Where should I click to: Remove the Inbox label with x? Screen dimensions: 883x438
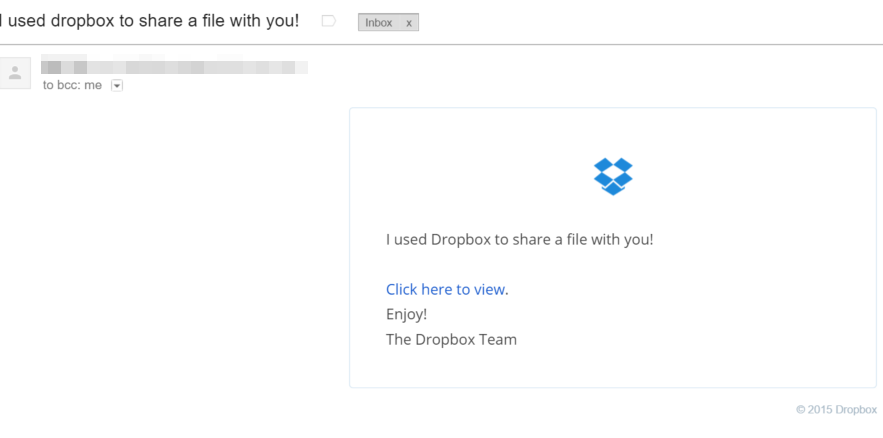tap(409, 23)
